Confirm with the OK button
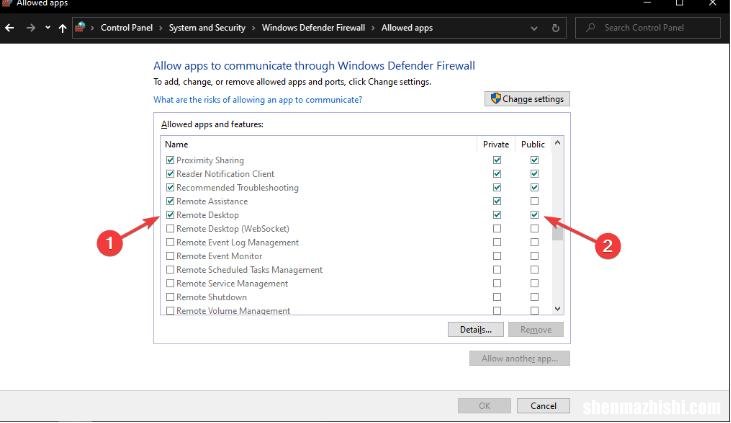The image size is (731, 423). tap(484, 406)
